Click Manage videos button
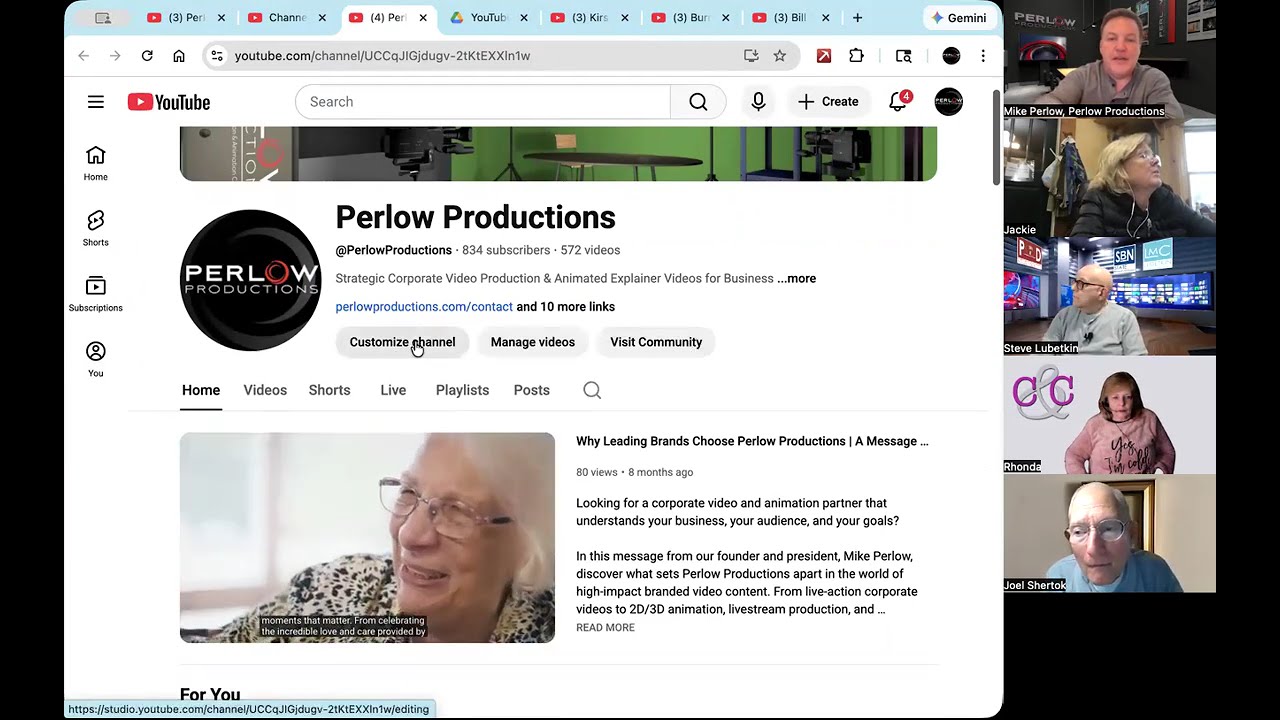This screenshot has width=1280, height=720. point(533,342)
